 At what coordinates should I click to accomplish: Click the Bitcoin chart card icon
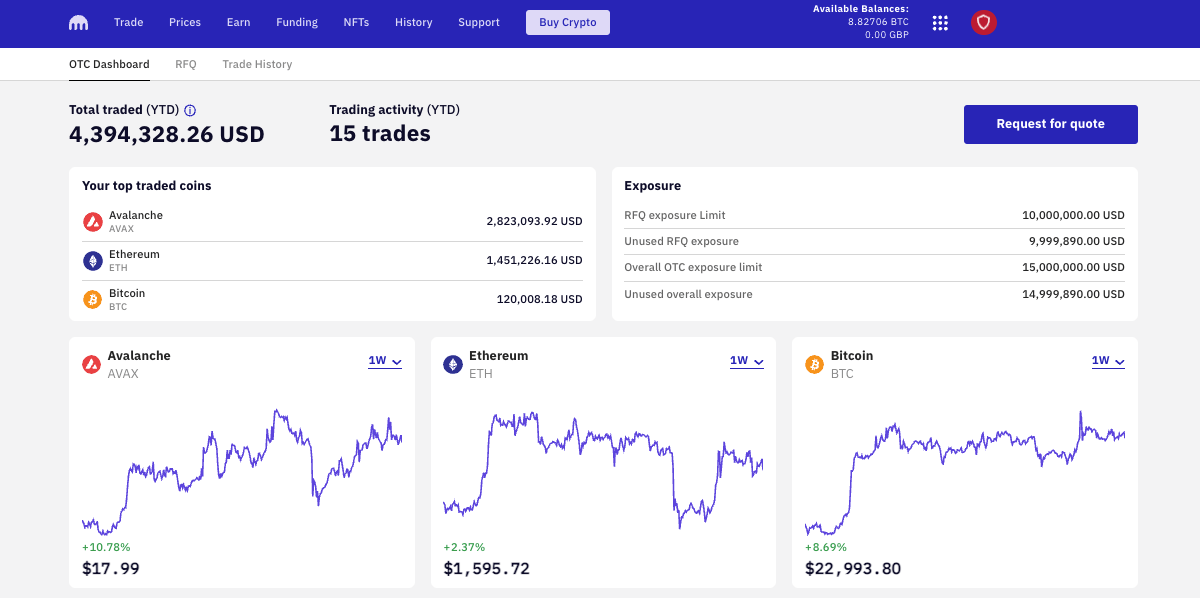click(x=814, y=365)
